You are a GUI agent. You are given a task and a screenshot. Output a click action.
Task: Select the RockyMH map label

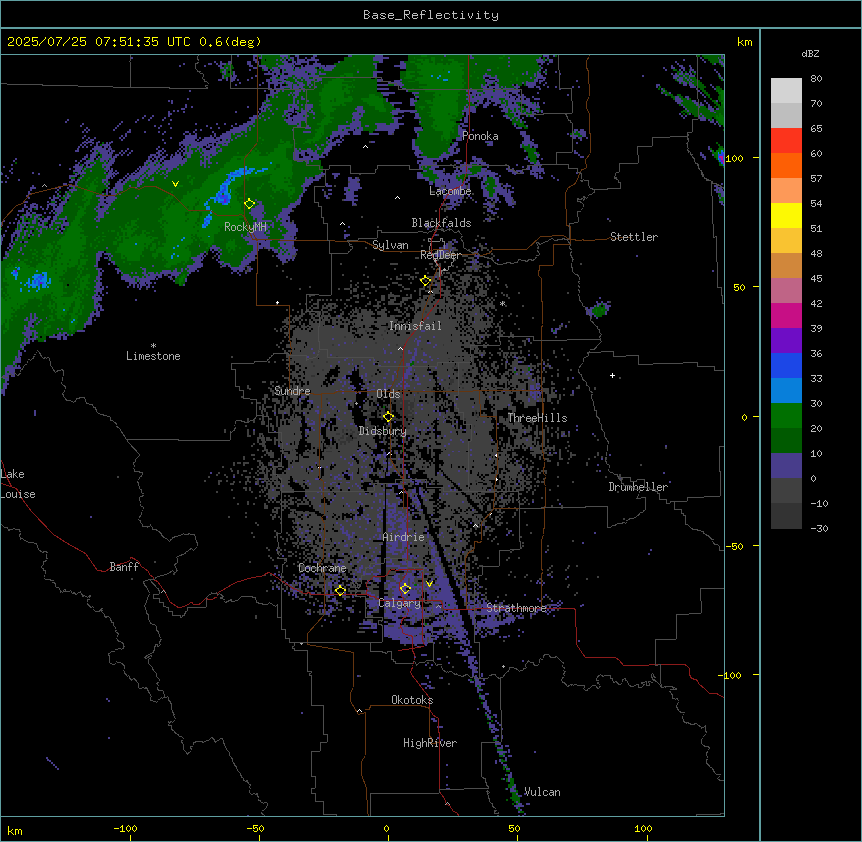[245, 227]
